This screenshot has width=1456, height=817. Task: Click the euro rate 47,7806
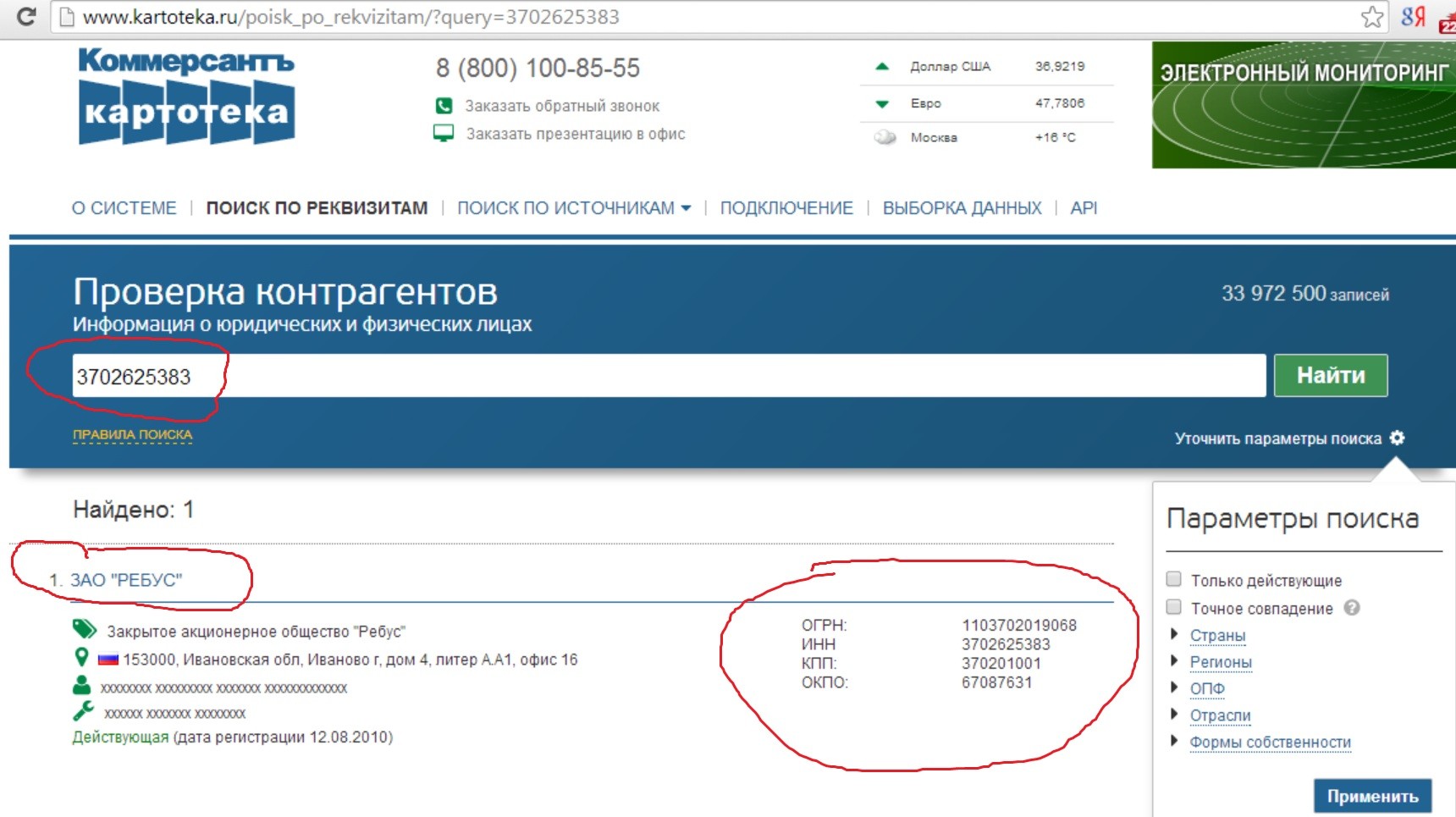pos(1060,103)
